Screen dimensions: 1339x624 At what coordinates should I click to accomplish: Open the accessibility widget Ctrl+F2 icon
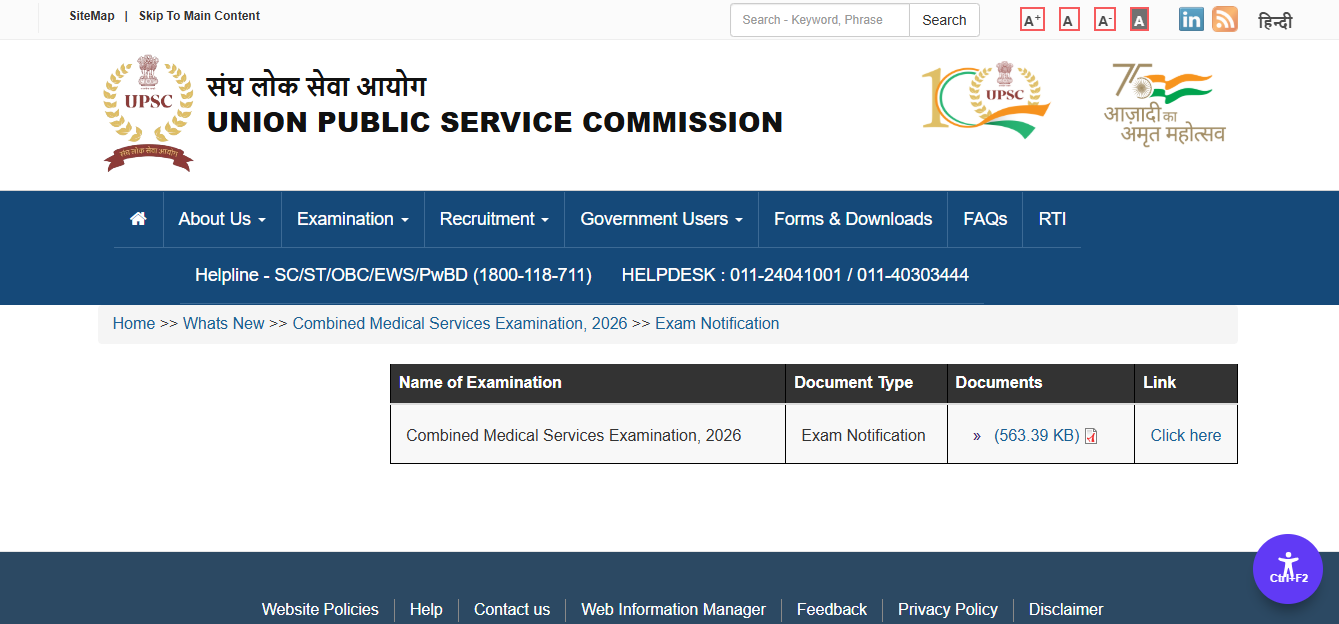tap(1287, 568)
